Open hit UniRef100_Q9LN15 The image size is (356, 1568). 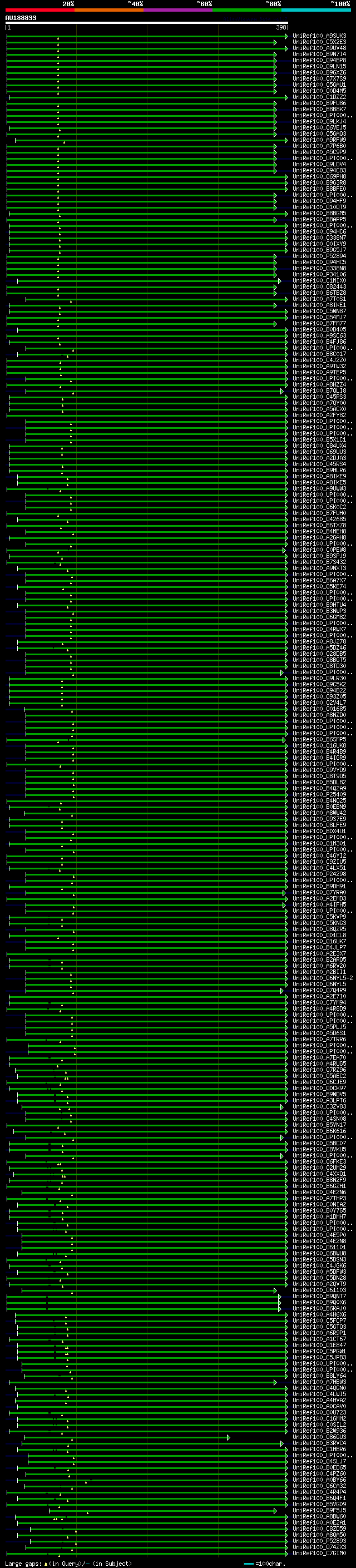319,66
